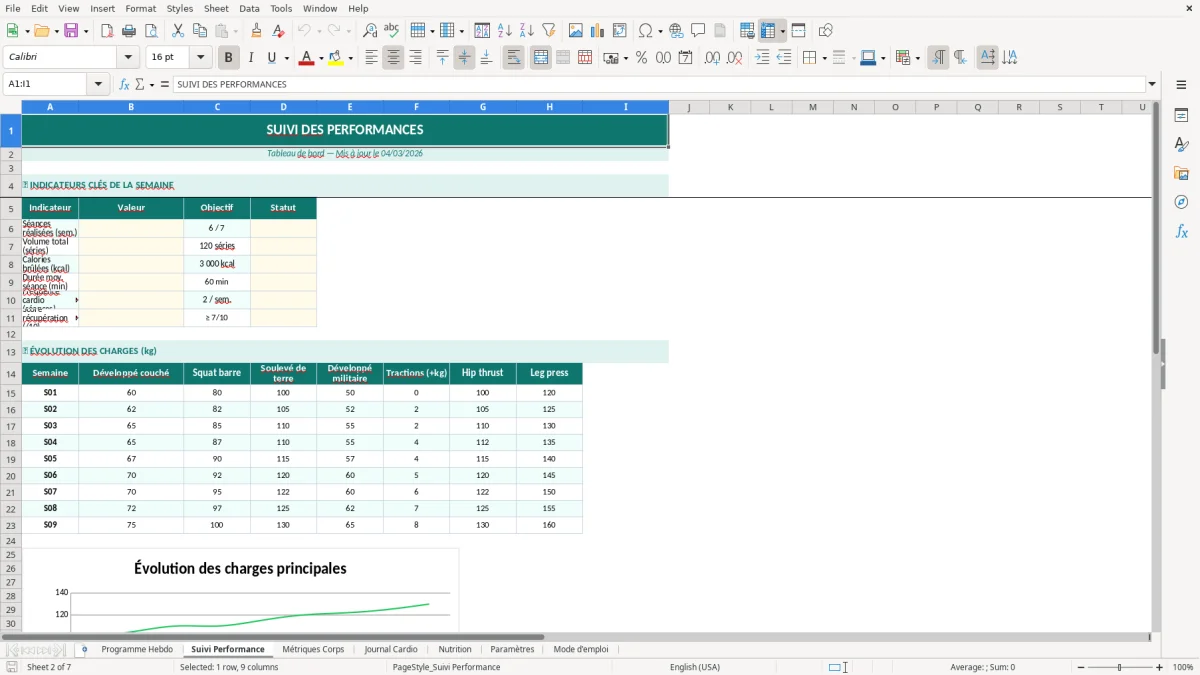
Task: Toggle Merge and Center Cells
Action: tap(541, 58)
